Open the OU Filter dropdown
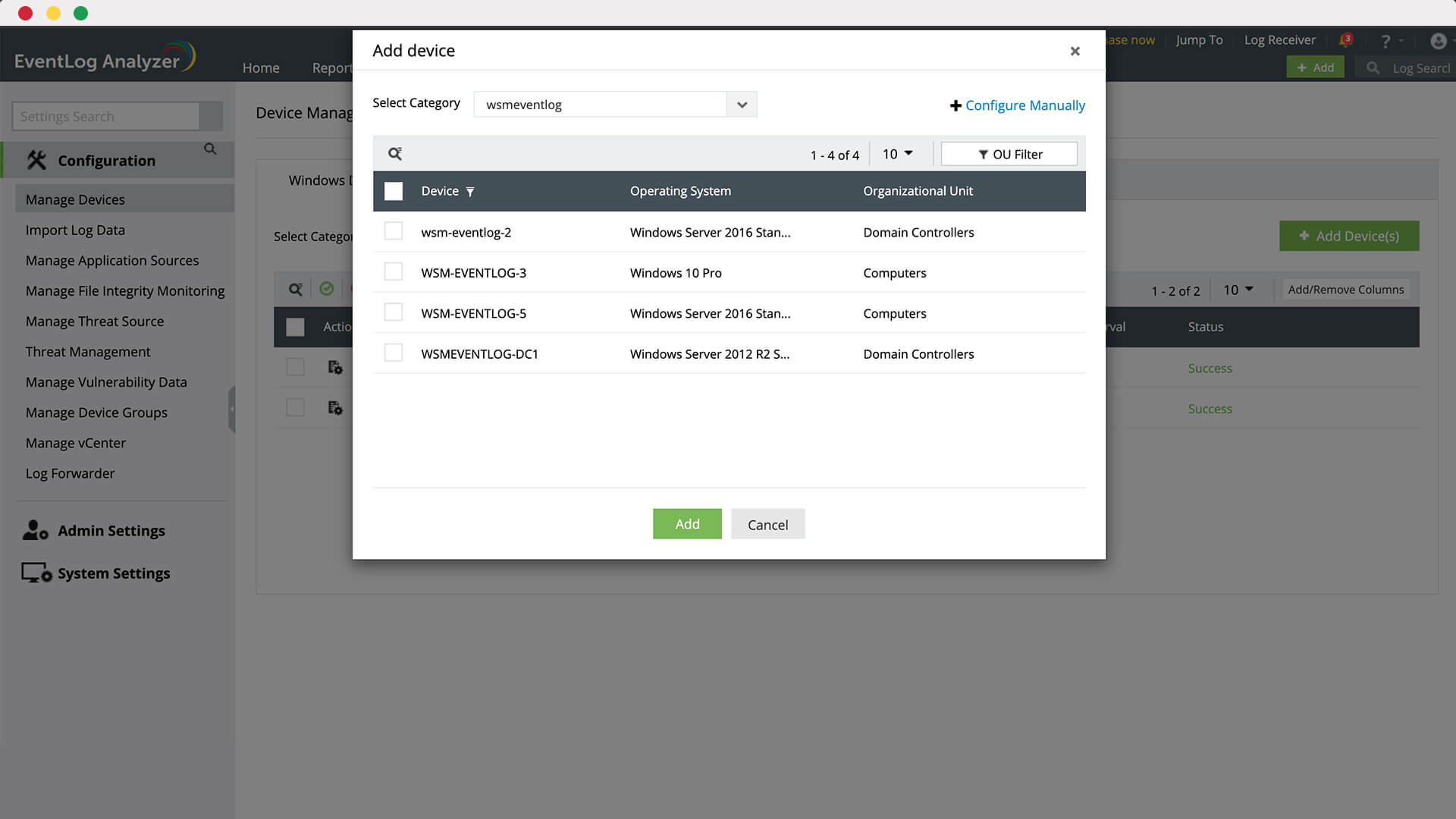 [x=1009, y=153]
